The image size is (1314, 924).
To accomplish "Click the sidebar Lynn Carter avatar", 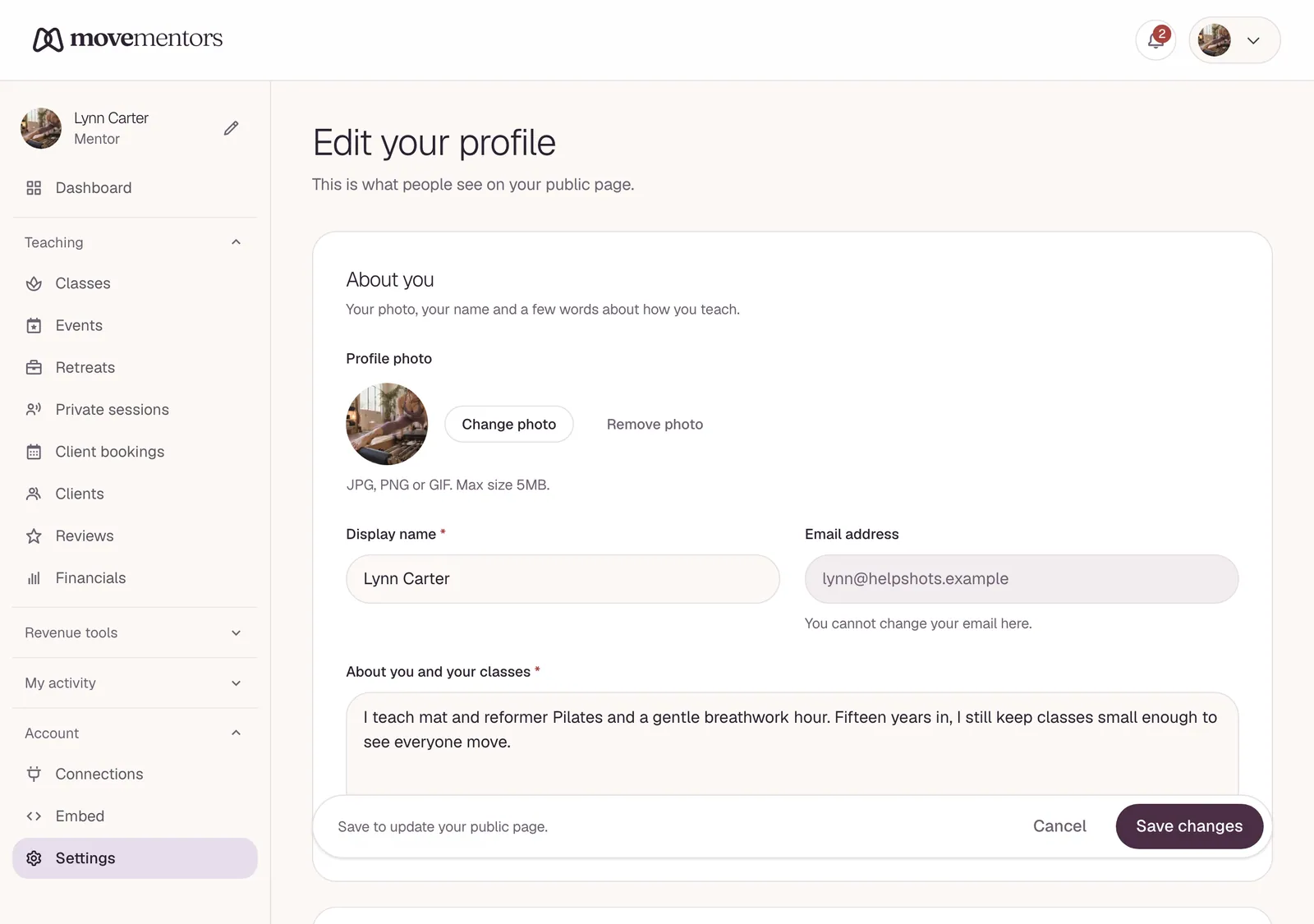I will coord(41,128).
